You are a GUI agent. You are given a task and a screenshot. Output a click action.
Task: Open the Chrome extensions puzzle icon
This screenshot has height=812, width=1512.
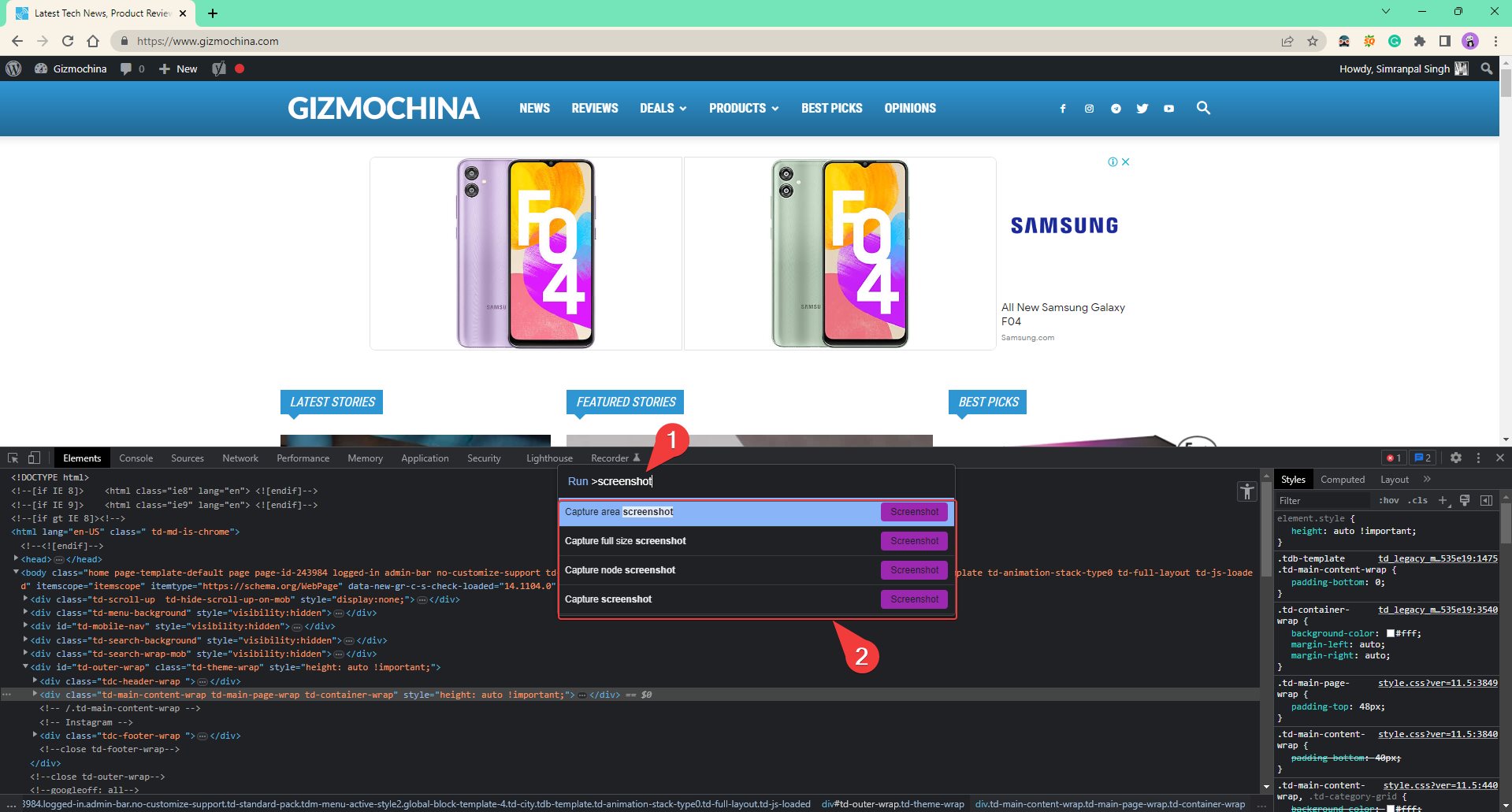pos(1420,41)
